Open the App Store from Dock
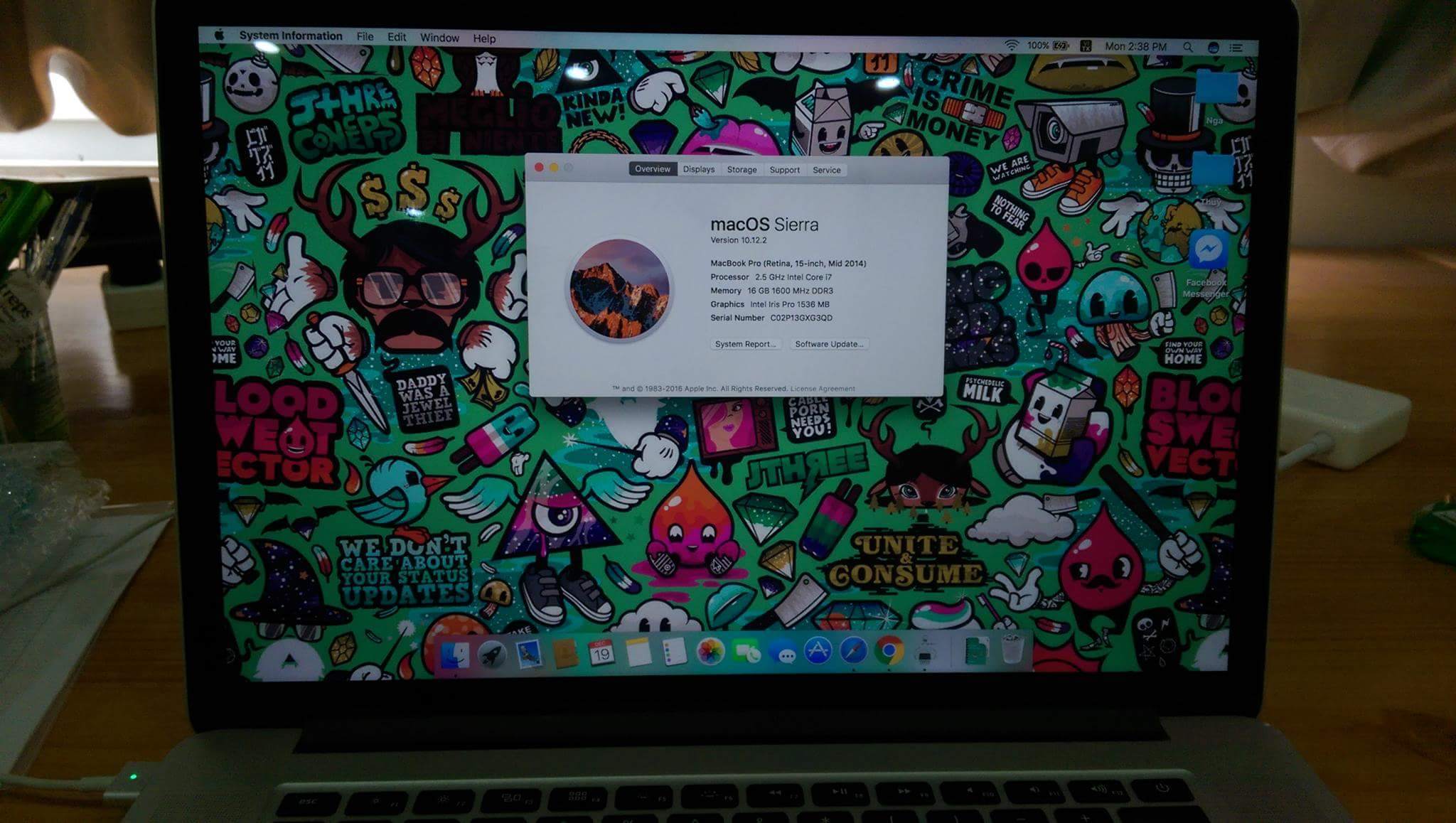The height and width of the screenshot is (823, 1456). [818, 651]
